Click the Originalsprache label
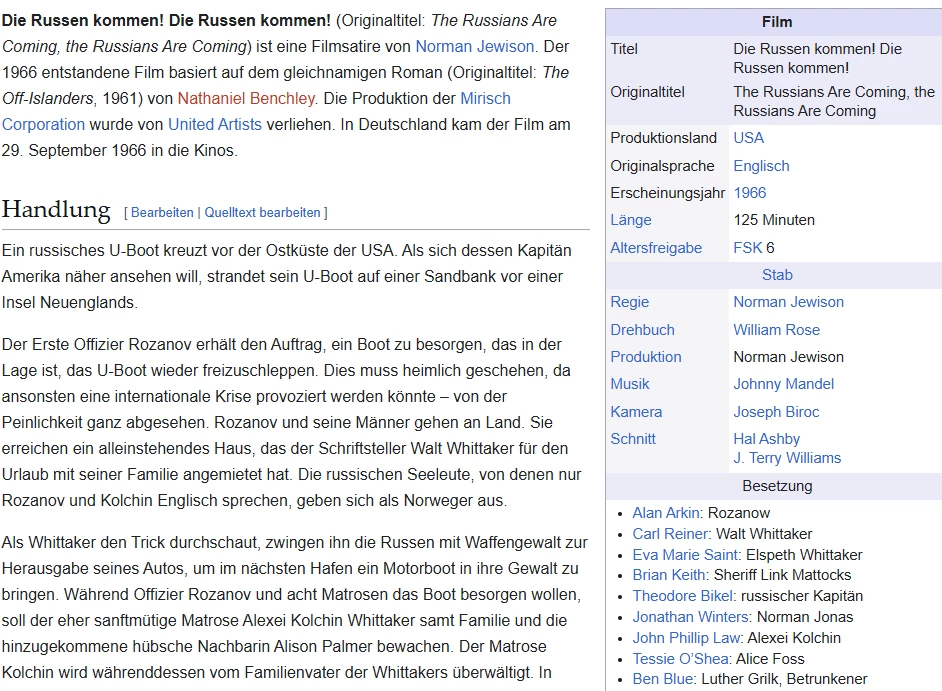Viewport: 942px width, 691px height. click(x=662, y=166)
